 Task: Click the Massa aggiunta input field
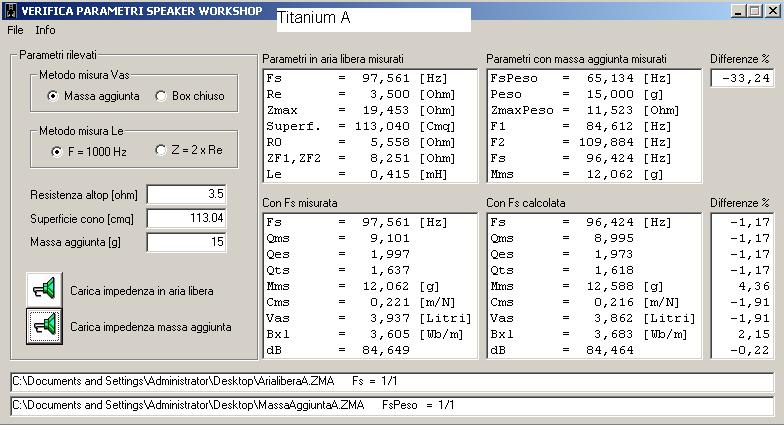tap(186, 242)
